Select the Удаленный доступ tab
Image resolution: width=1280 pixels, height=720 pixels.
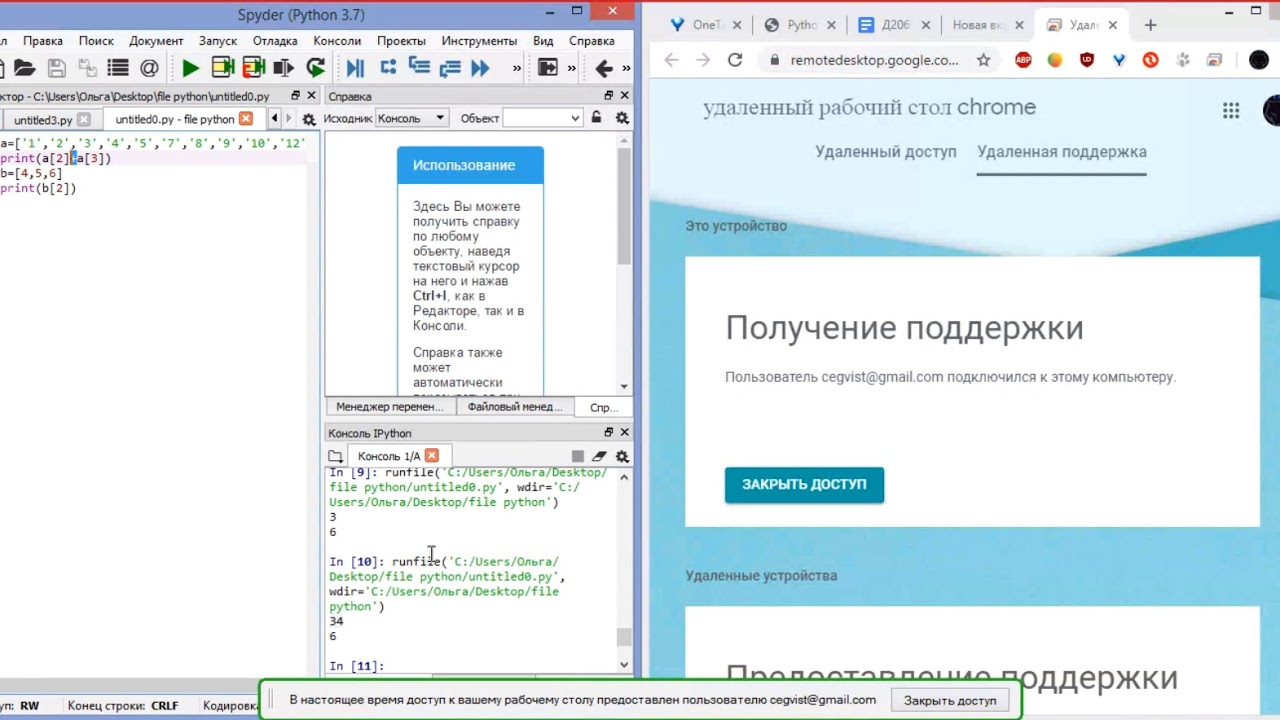click(886, 152)
